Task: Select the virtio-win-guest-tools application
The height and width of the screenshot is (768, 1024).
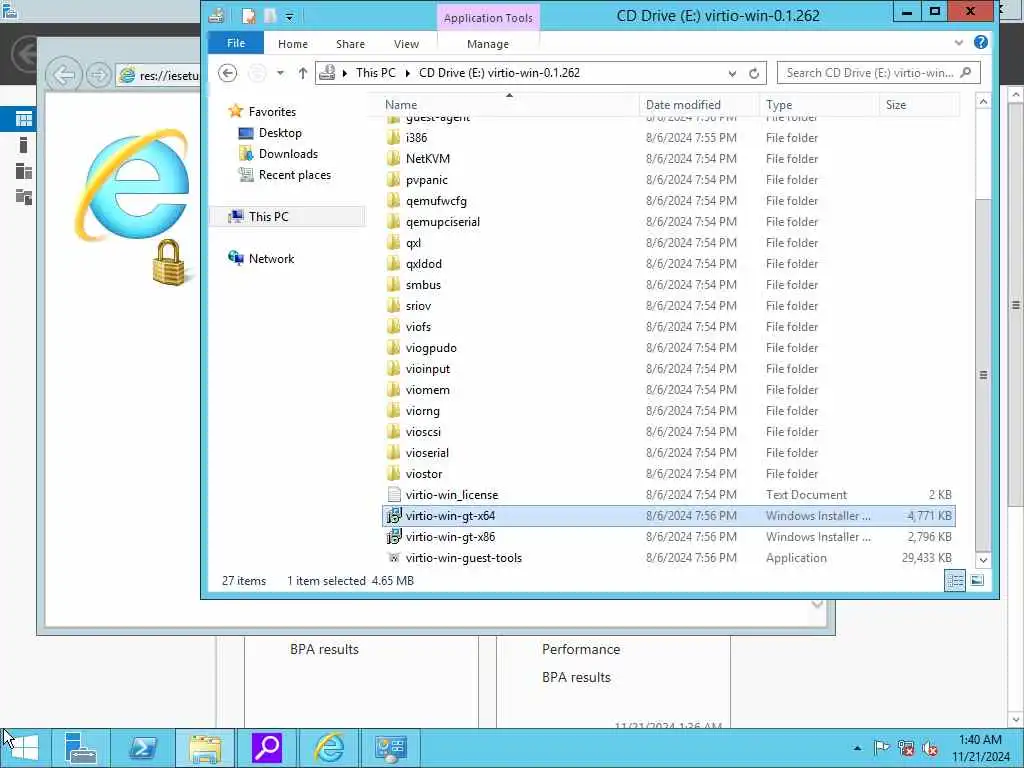Action: (x=464, y=558)
